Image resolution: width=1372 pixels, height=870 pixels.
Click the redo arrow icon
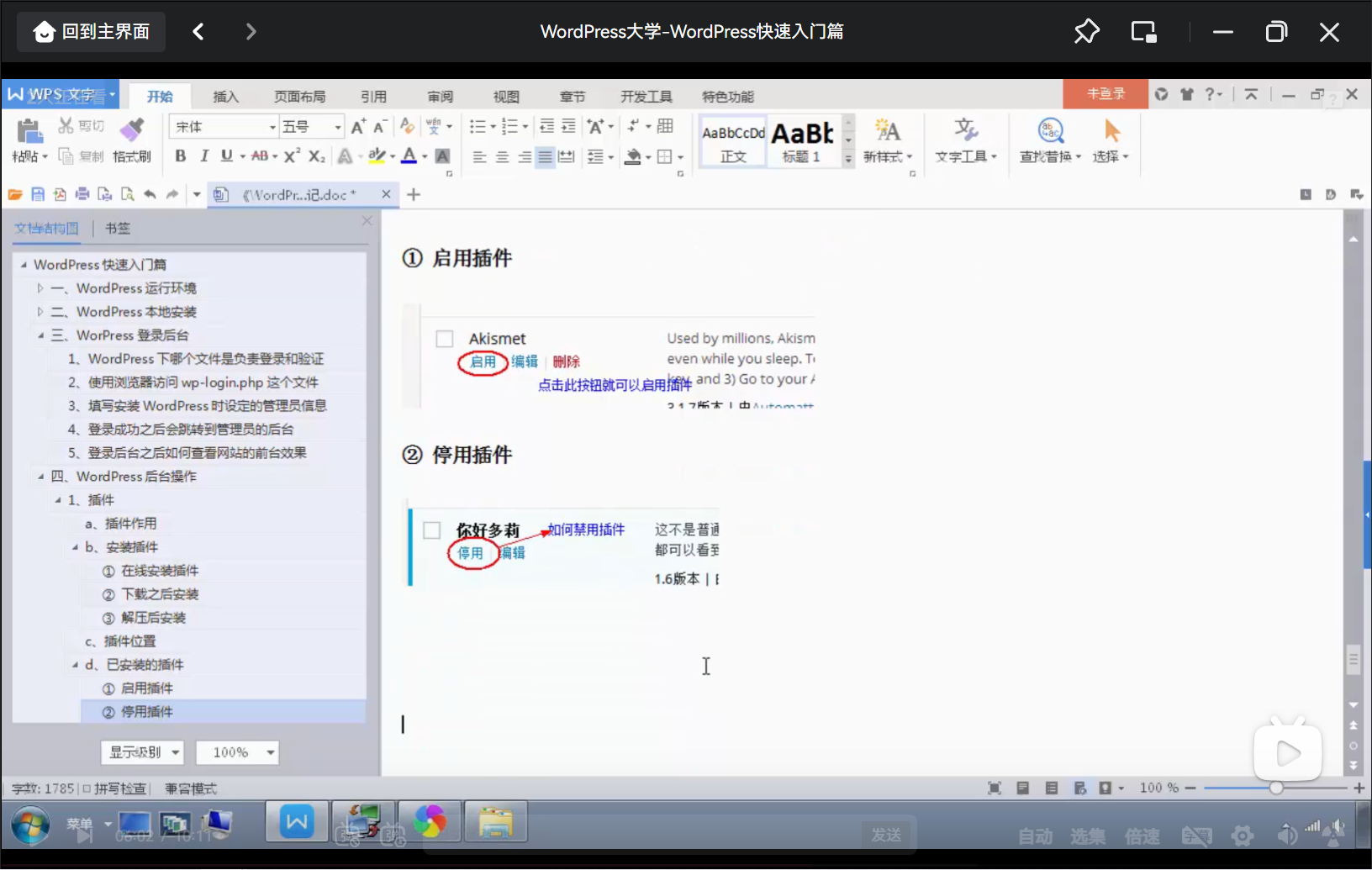pyautogui.click(x=172, y=195)
